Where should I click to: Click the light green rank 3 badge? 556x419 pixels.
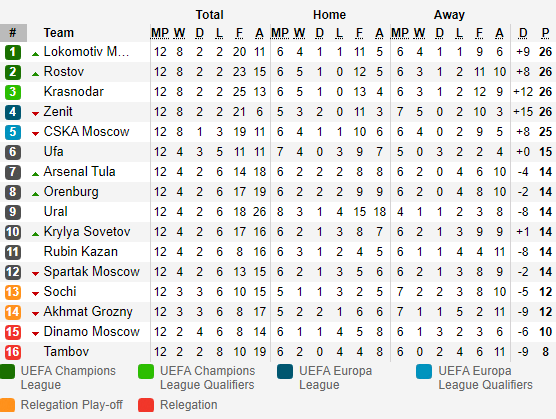[13, 92]
